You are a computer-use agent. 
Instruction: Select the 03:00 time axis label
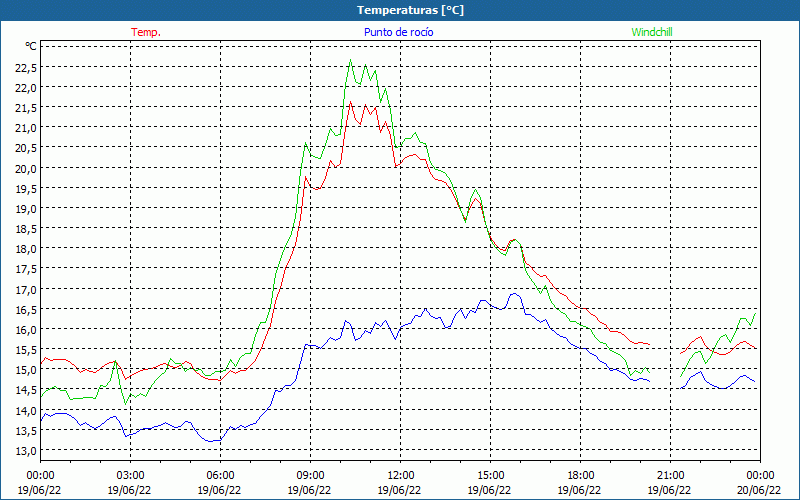point(130,475)
